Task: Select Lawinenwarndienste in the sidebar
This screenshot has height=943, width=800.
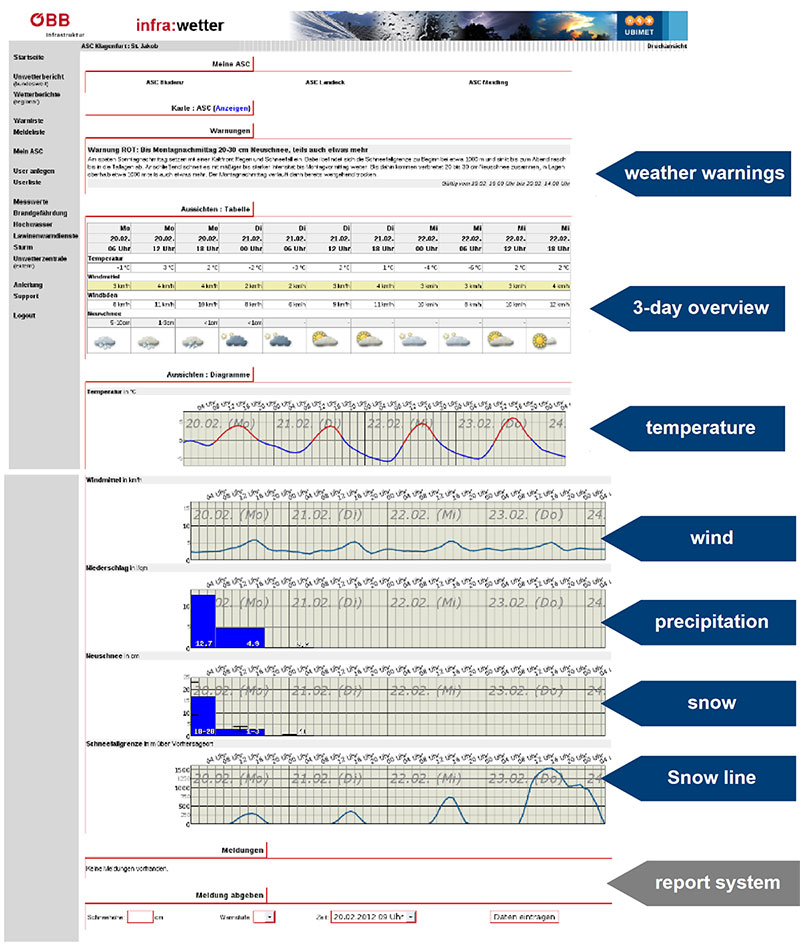Action: (x=42, y=235)
